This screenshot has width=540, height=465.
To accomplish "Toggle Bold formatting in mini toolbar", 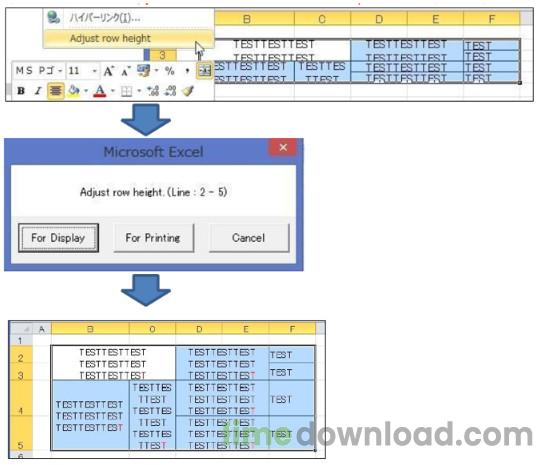I will coord(21,91).
